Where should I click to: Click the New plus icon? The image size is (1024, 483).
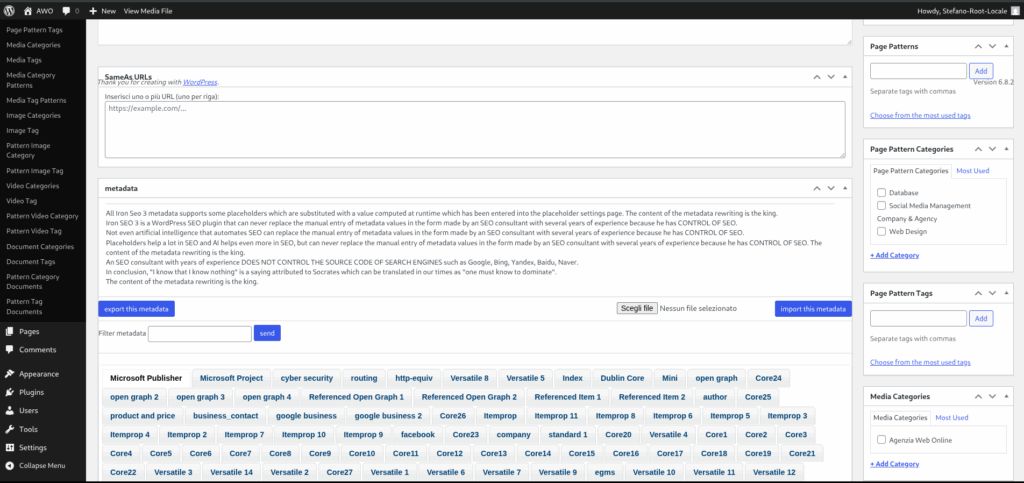pyautogui.click(x=93, y=11)
